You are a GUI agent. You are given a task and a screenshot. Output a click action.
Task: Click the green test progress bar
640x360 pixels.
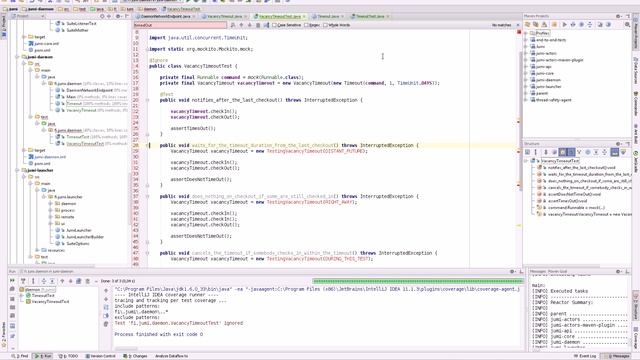(418, 281)
